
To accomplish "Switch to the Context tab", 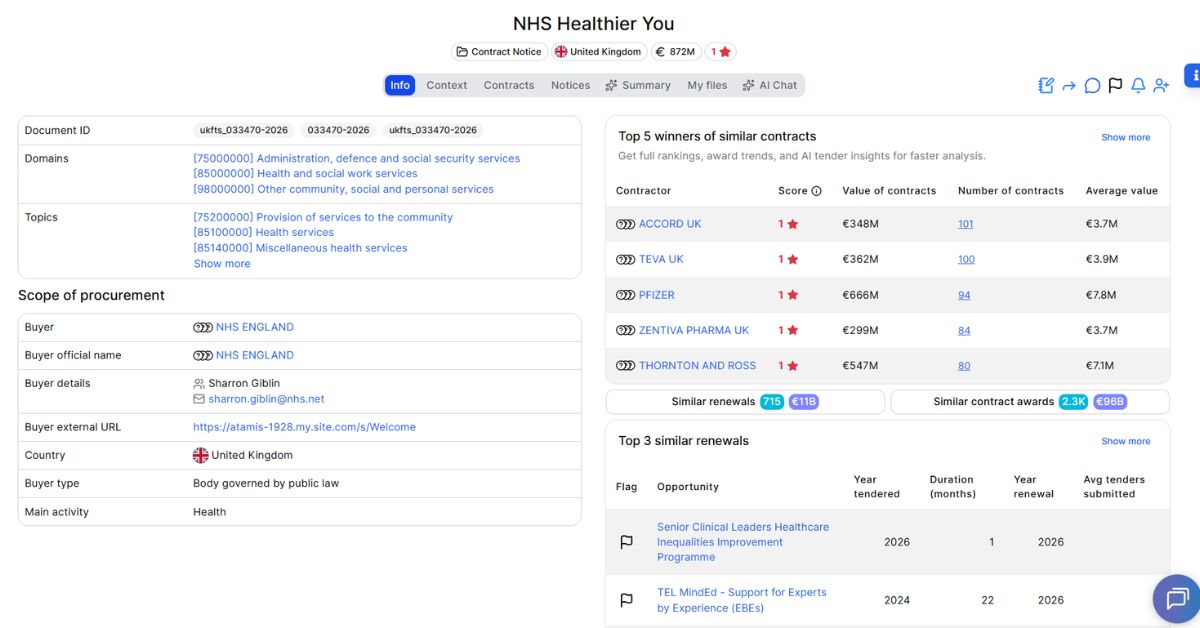I will click(x=447, y=85).
